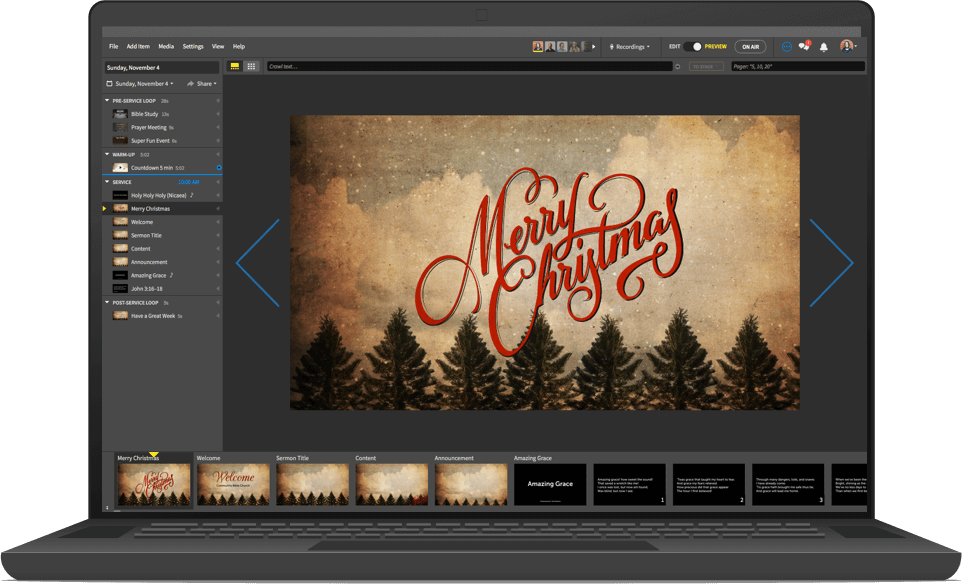Screen dimensions: 964x584
Task: Go to previous slide with left arrow
Action: coord(257,263)
